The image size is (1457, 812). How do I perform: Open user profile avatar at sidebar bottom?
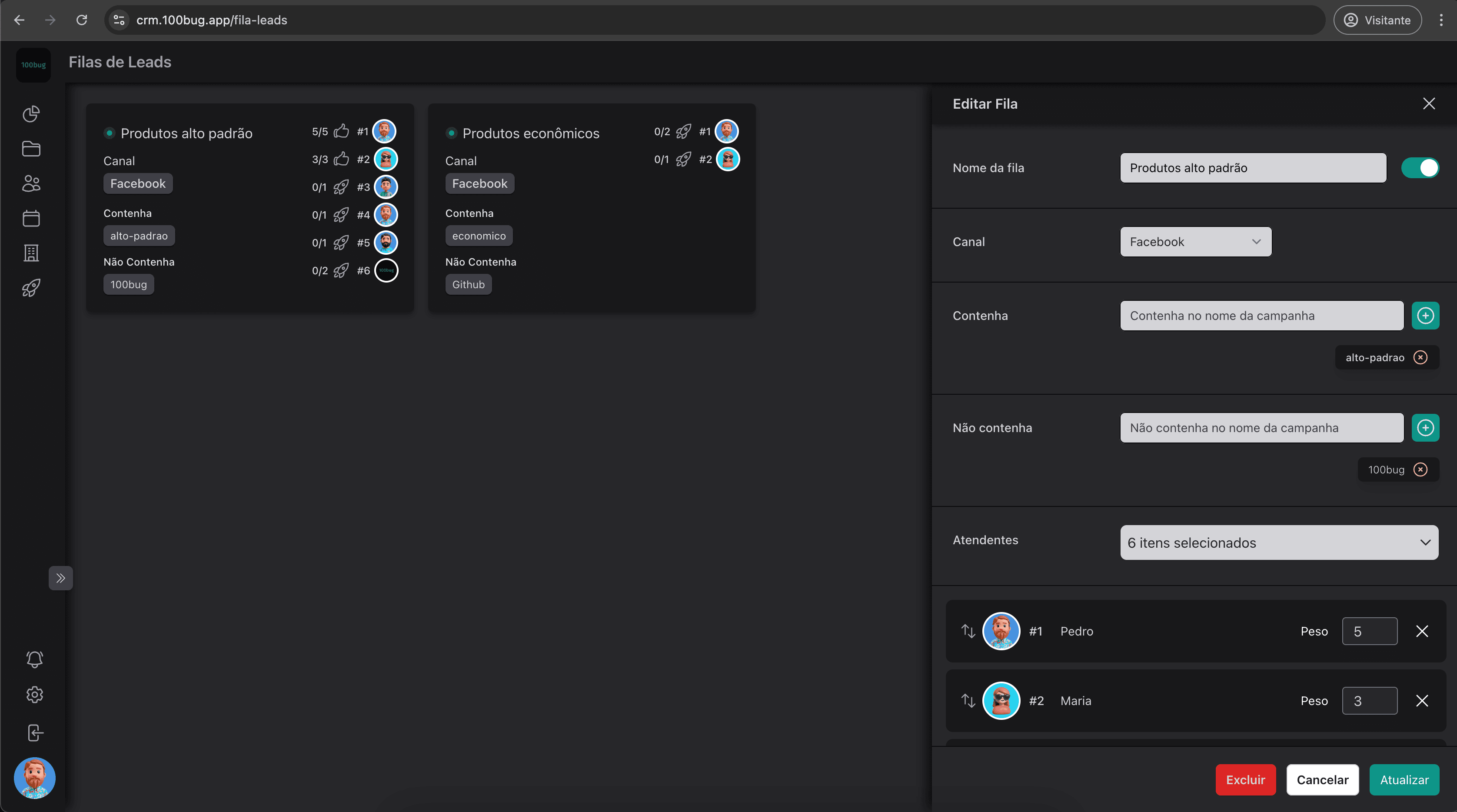34,778
